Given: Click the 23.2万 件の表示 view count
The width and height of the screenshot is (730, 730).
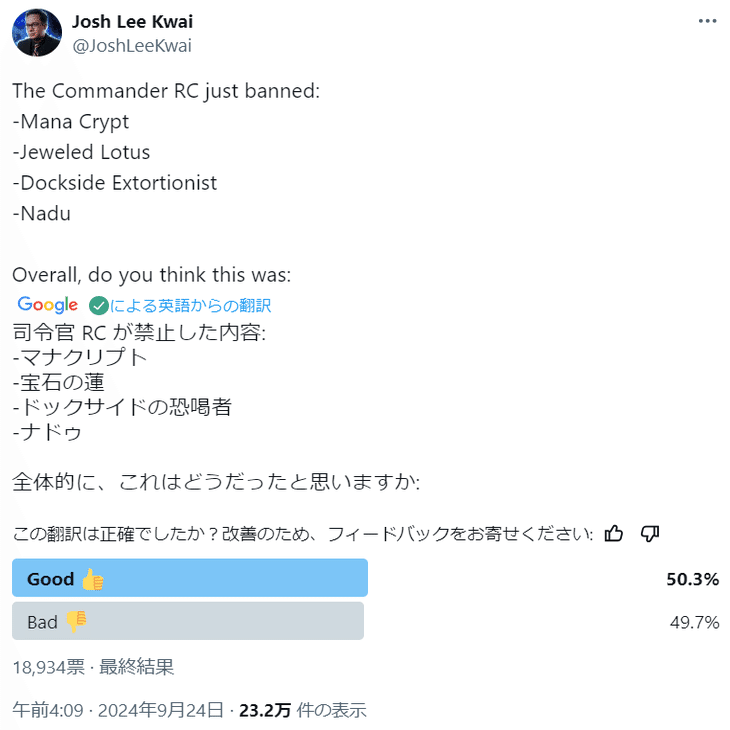Looking at the screenshot, I should point(303,710).
